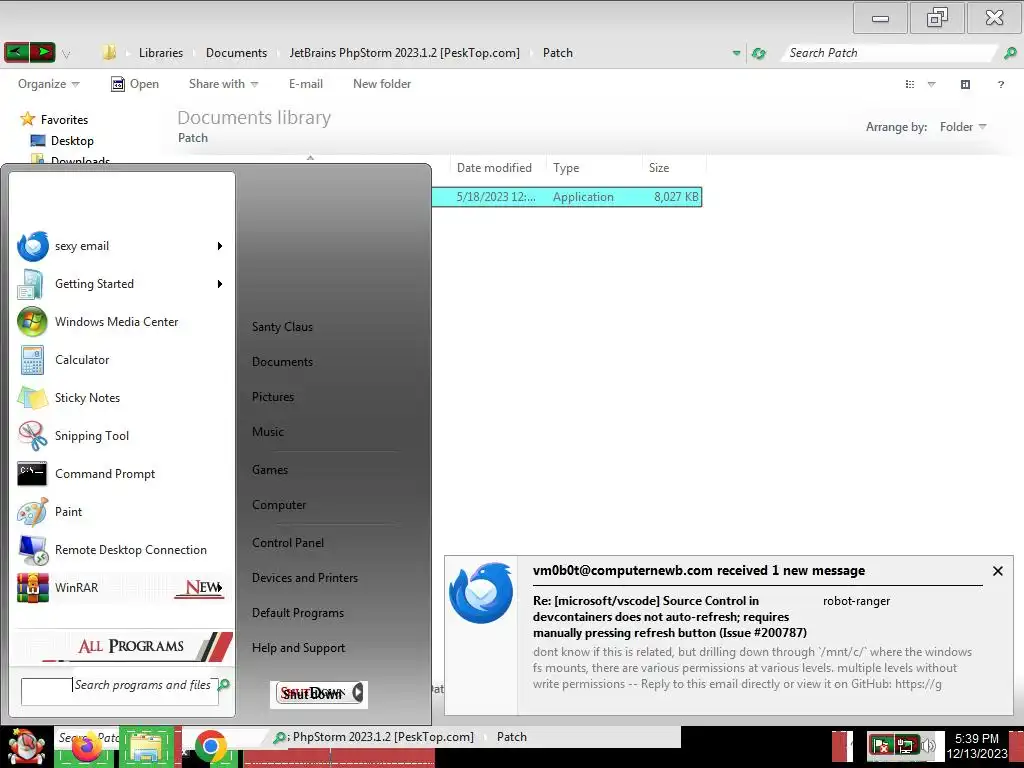Click E-mail in the Explorer toolbar

pos(306,84)
